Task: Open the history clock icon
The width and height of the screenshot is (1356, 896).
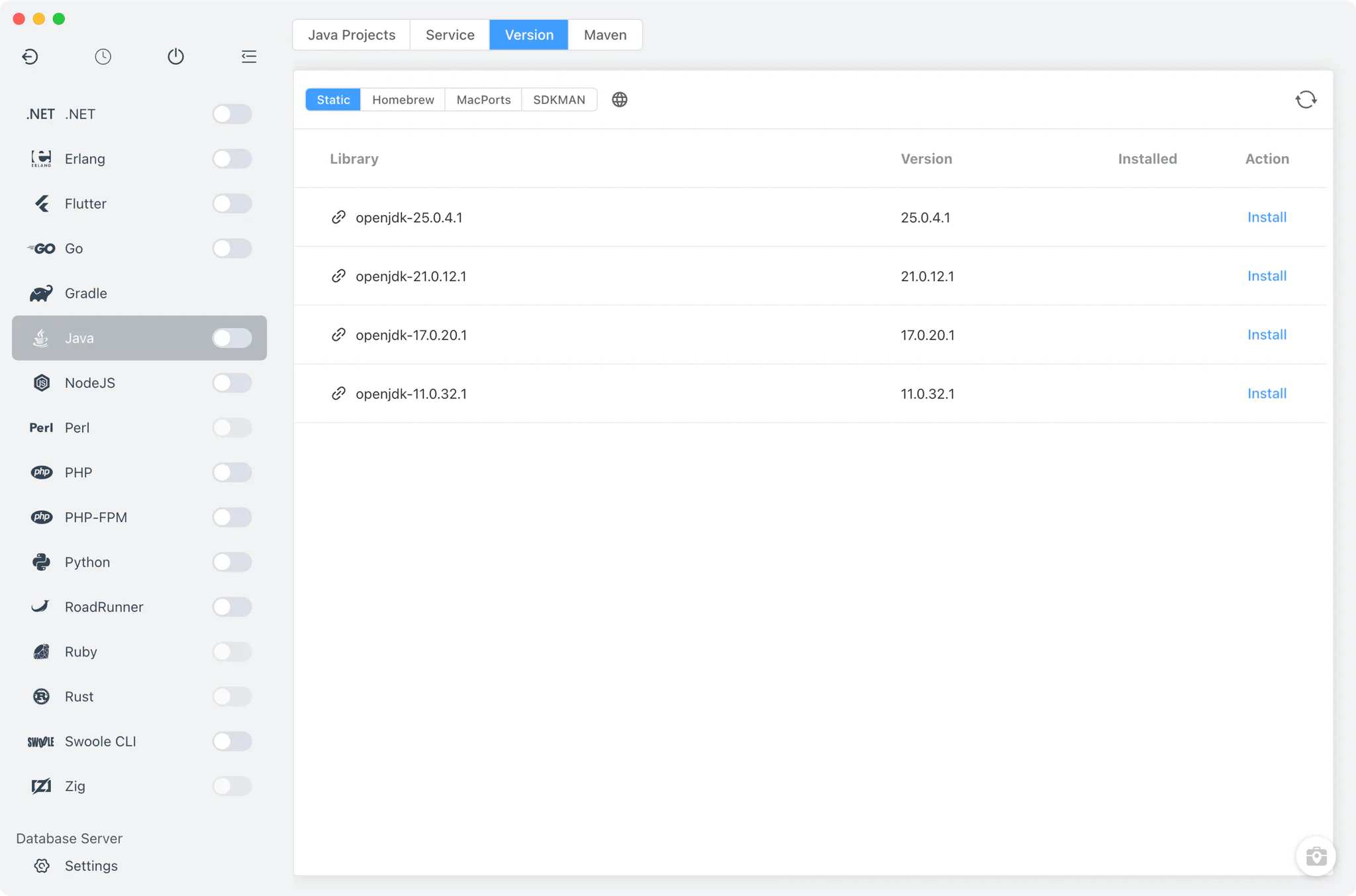Action: point(103,56)
